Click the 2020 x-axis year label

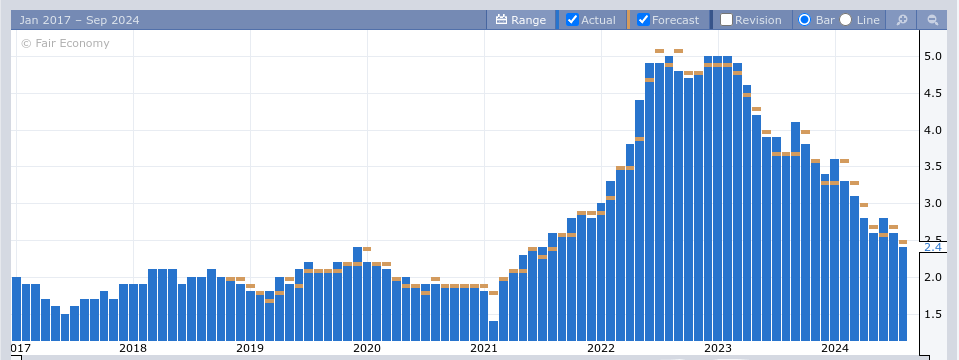point(367,348)
